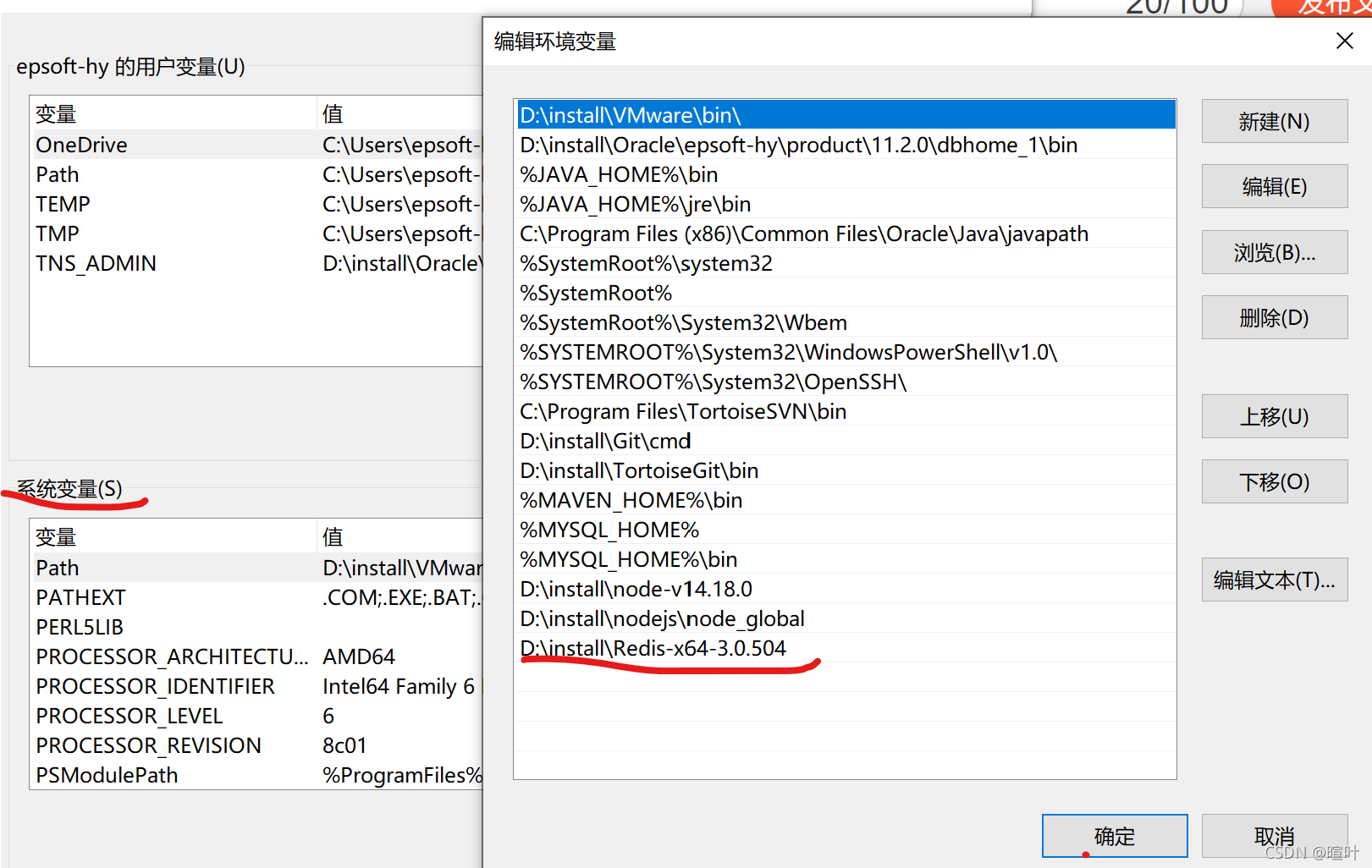Select Path in the system variables list
Screen dimensions: 1372x868
tap(256, 568)
